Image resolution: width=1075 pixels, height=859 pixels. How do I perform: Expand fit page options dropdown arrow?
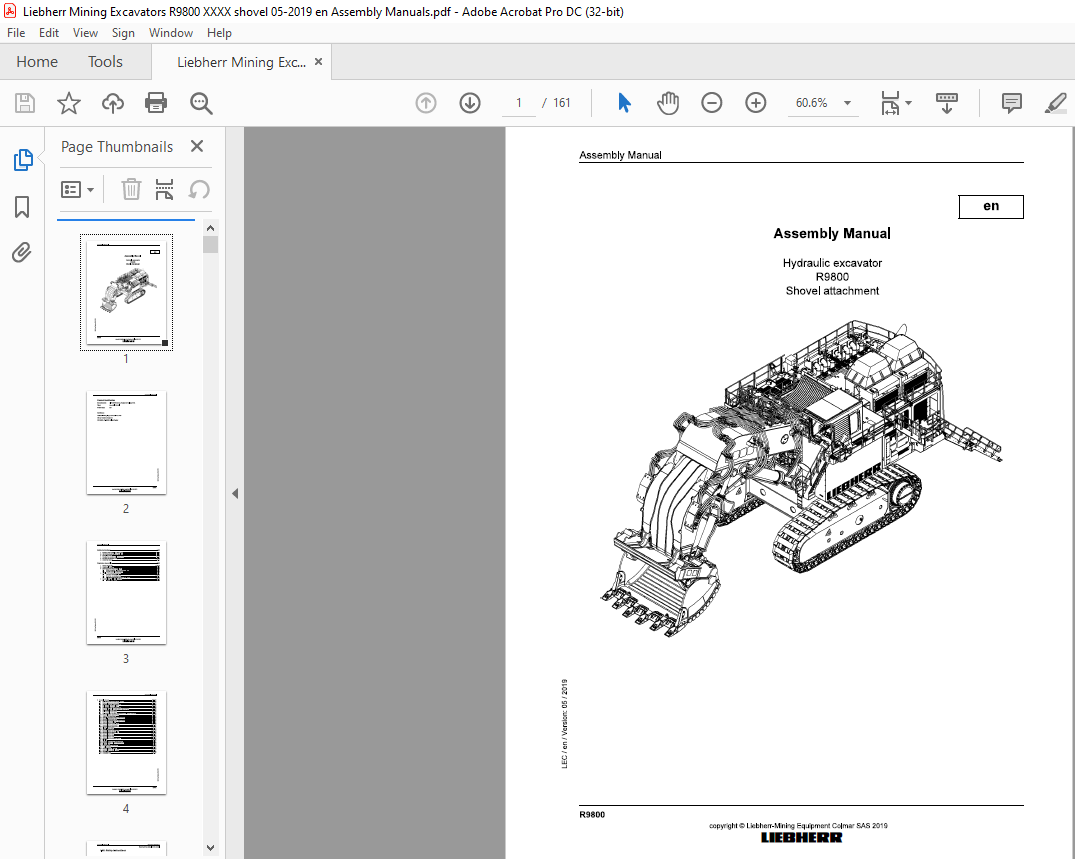click(908, 103)
